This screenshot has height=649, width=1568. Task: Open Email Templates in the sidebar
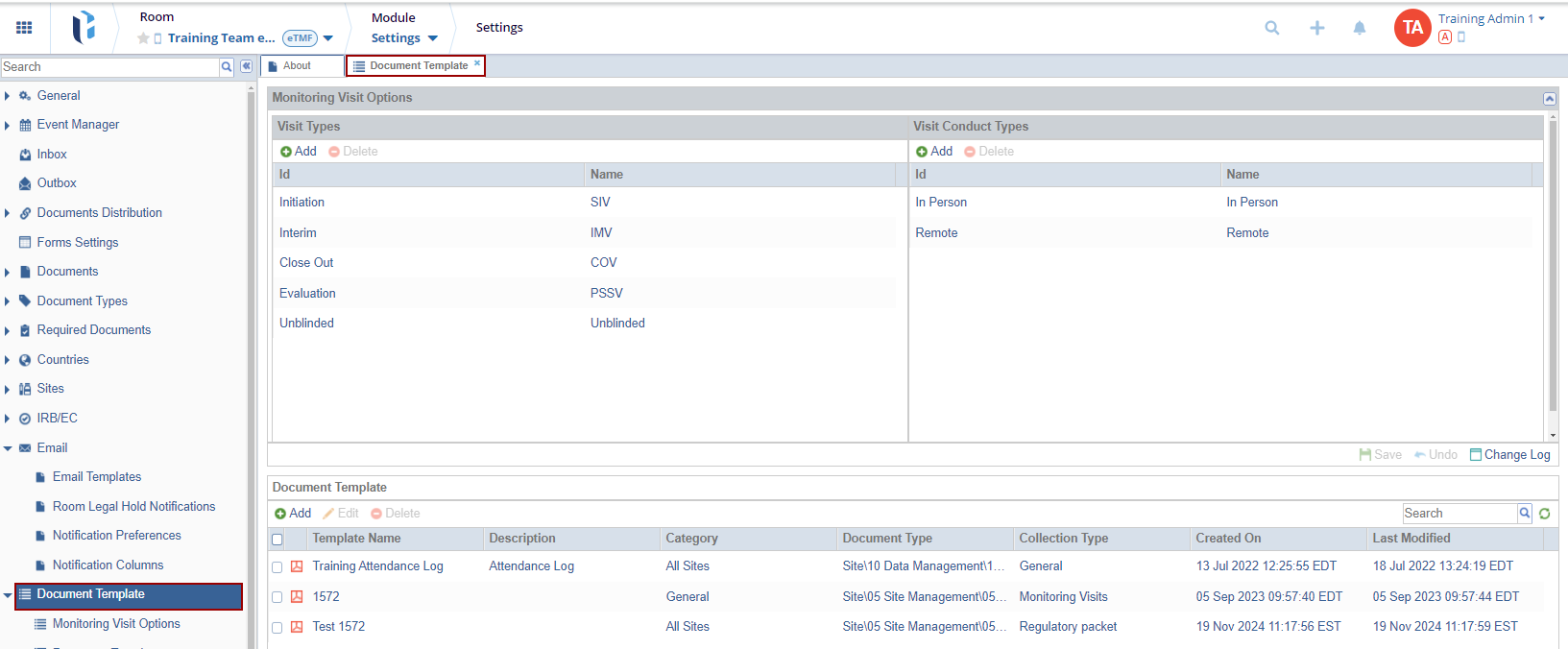pyautogui.click(x=96, y=477)
